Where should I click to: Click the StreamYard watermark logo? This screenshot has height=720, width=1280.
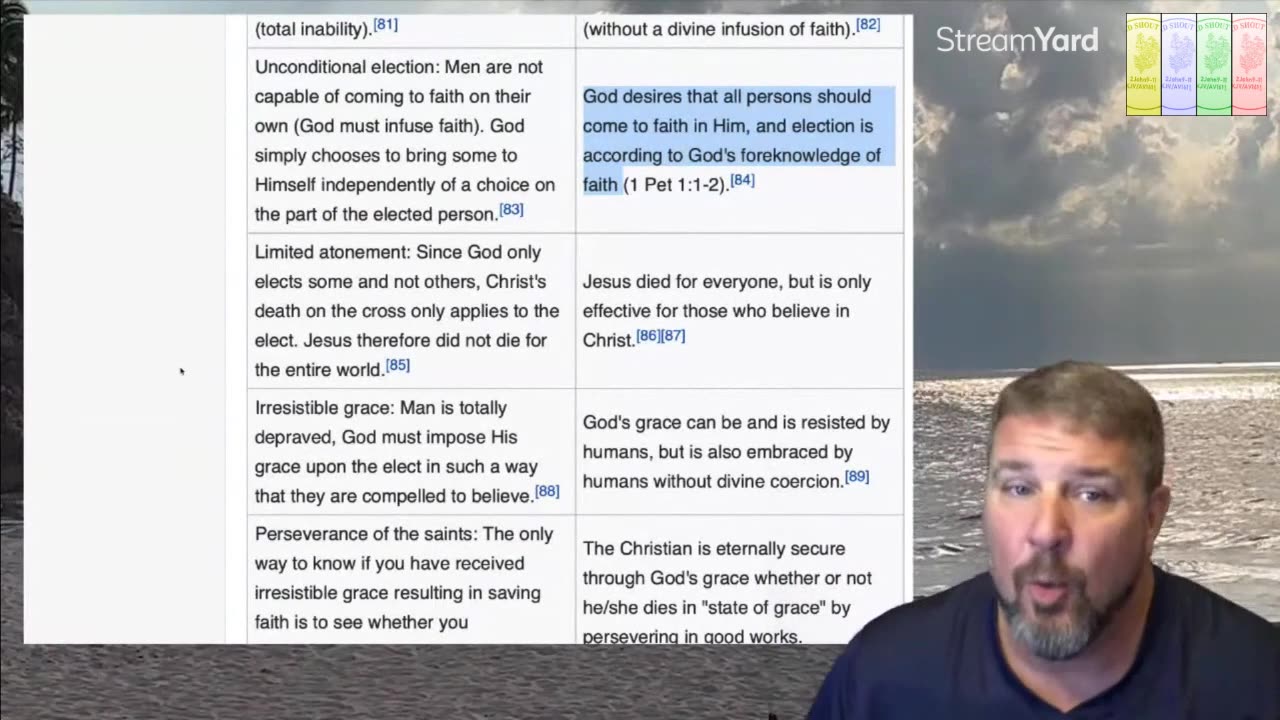click(1017, 40)
